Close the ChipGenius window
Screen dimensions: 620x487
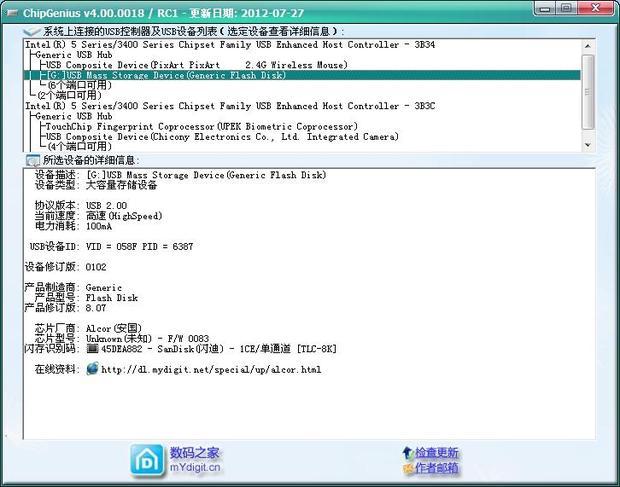[596, 8]
